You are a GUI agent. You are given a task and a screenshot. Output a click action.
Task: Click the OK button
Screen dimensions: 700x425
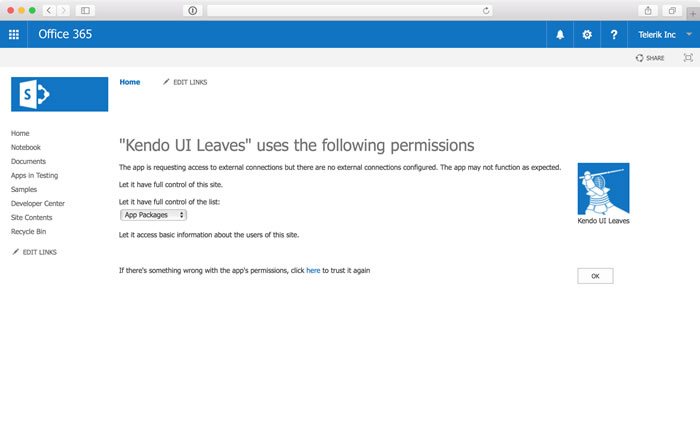click(595, 276)
